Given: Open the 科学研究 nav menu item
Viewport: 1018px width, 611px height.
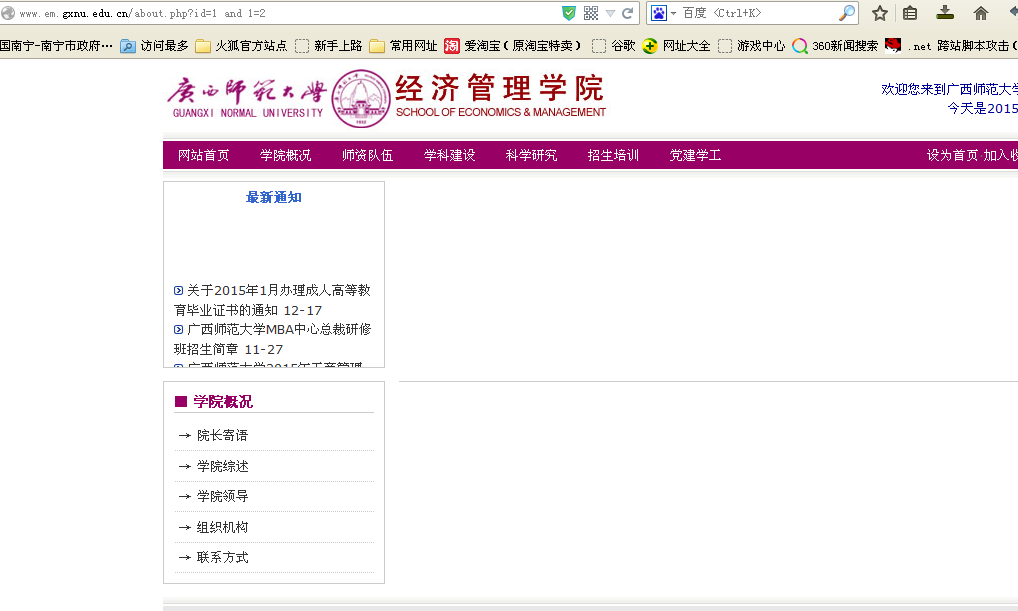Looking at the screenshot, I should (x=531, y=155).
